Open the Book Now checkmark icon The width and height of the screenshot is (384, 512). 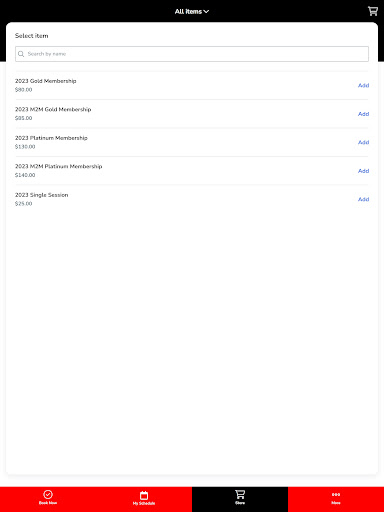point(48,494)
